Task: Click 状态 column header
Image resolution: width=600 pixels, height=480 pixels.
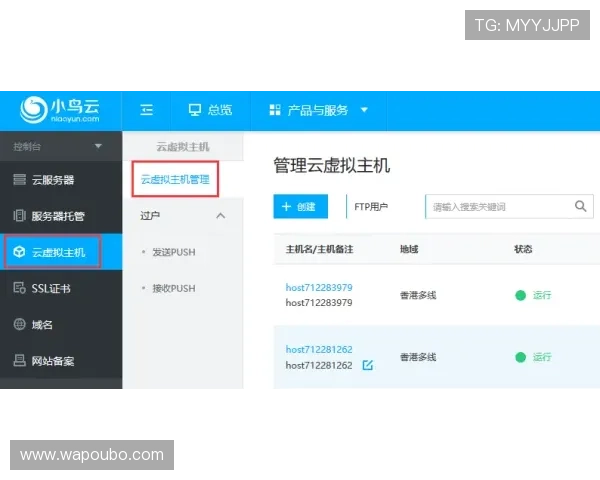Action: coord(523,250)
